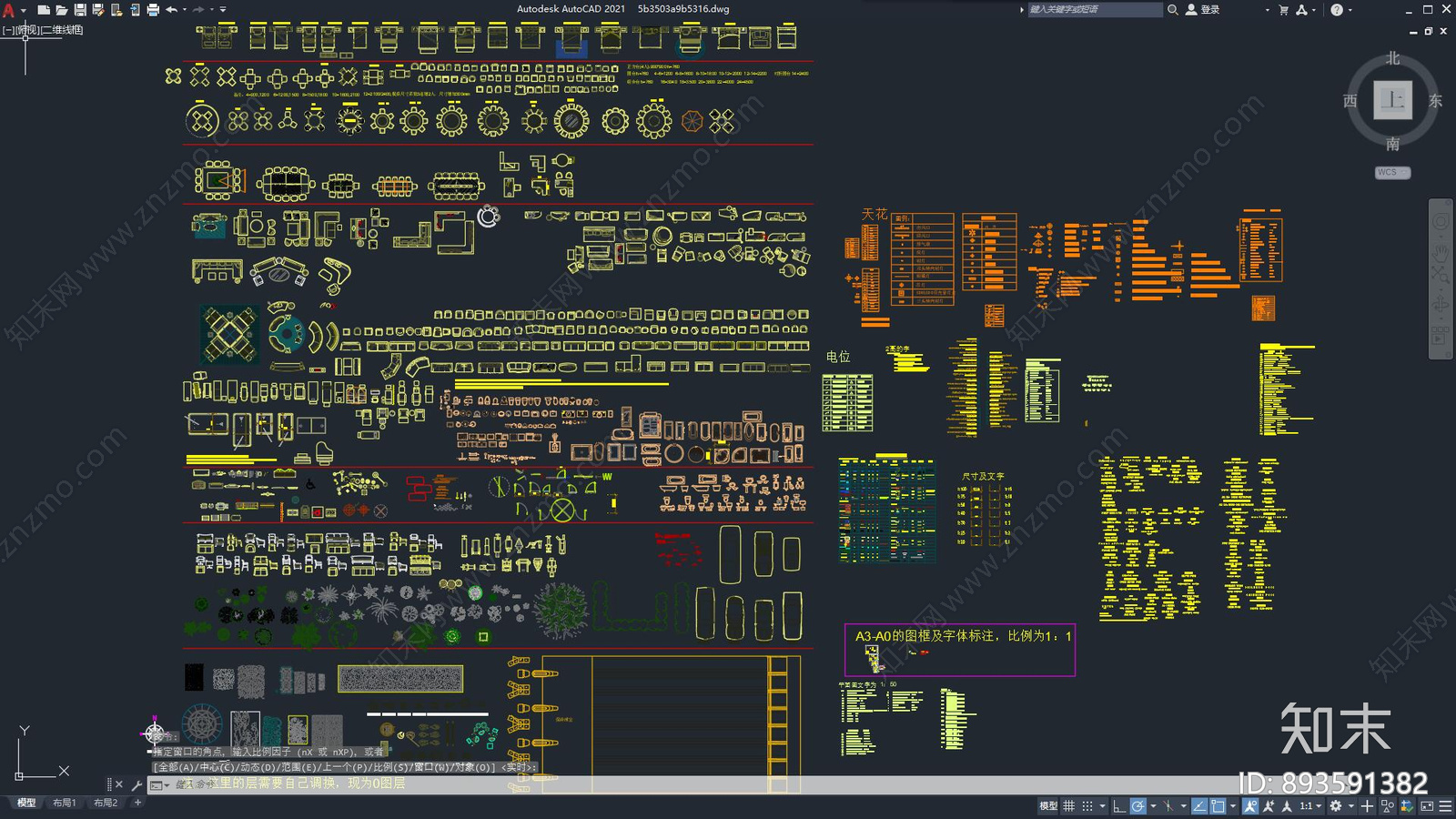Image resolution: width=1456 pixels, height=819 pixels.
Task: Open the Autodesk connect triangle icon
Action: pyautogui.click(x=1301, y=10)
